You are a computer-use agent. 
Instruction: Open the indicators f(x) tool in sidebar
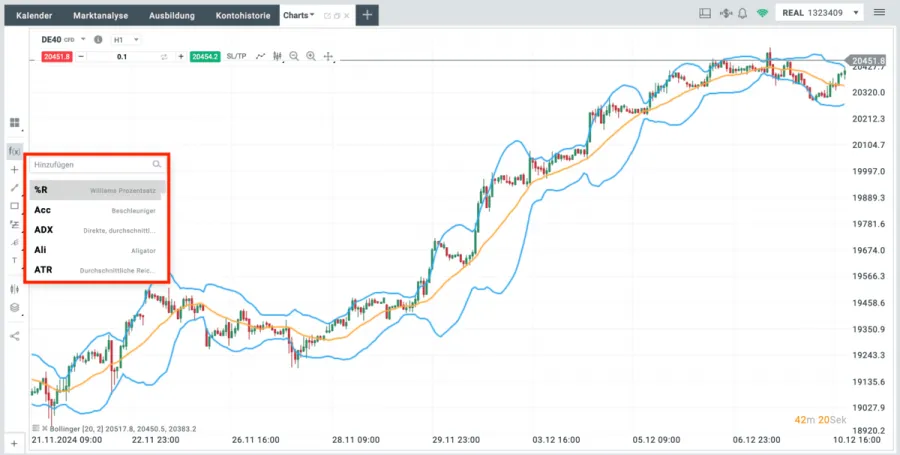[14, 151]
